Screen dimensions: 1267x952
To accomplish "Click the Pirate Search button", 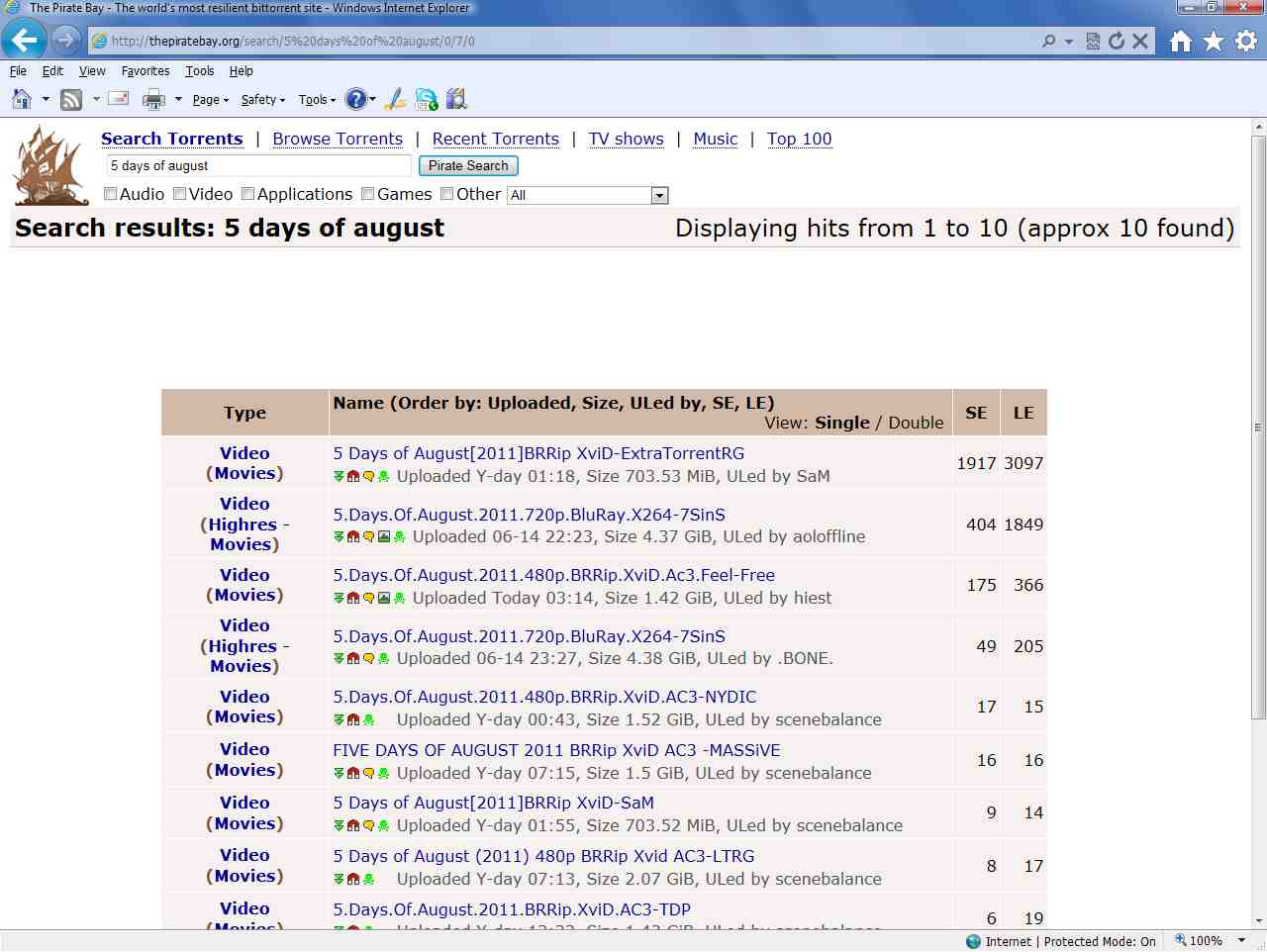I will click(x=468, y=165).
